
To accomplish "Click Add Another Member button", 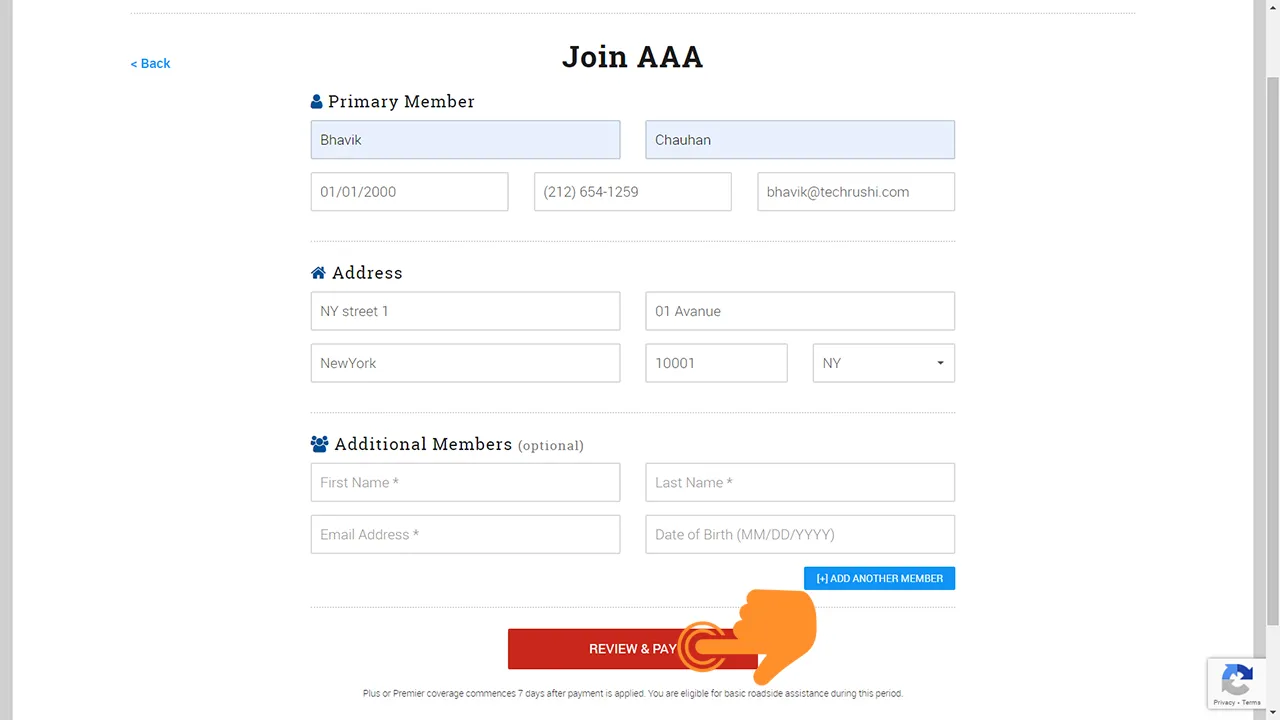I will click(x=879, y=578).
